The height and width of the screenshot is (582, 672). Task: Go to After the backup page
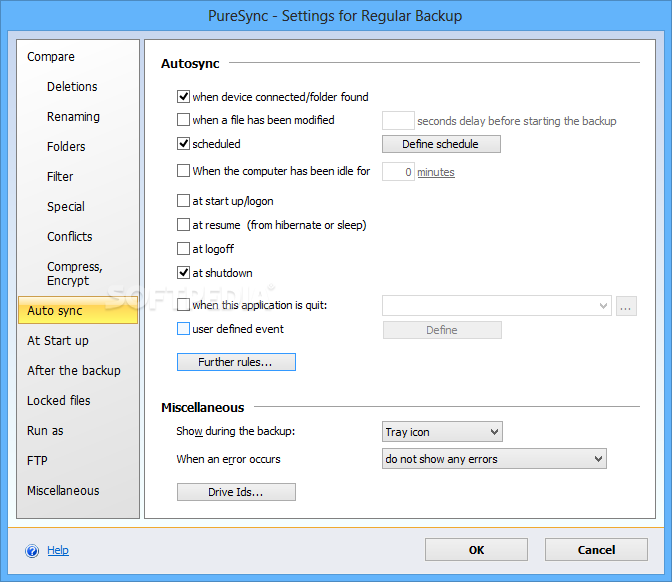(74, 371)
